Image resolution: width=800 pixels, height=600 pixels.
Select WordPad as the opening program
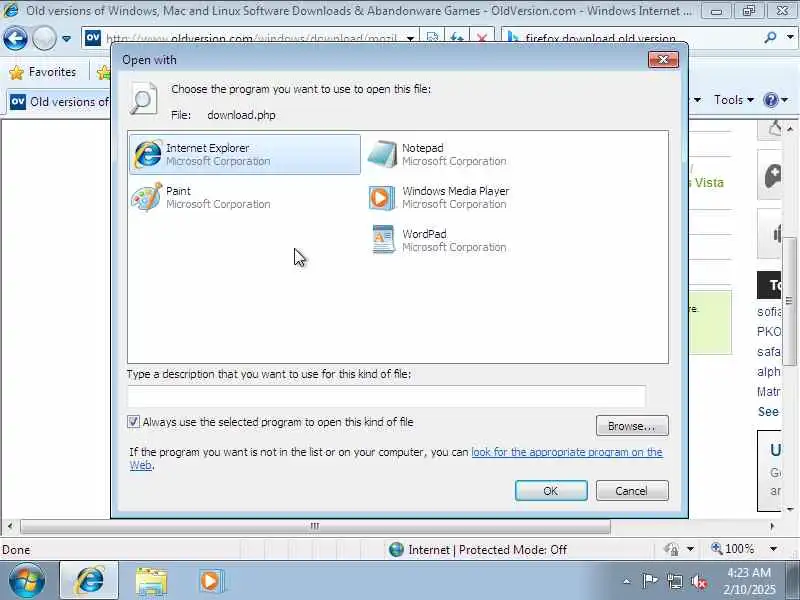pyautogui.click(x=438, y=240)
